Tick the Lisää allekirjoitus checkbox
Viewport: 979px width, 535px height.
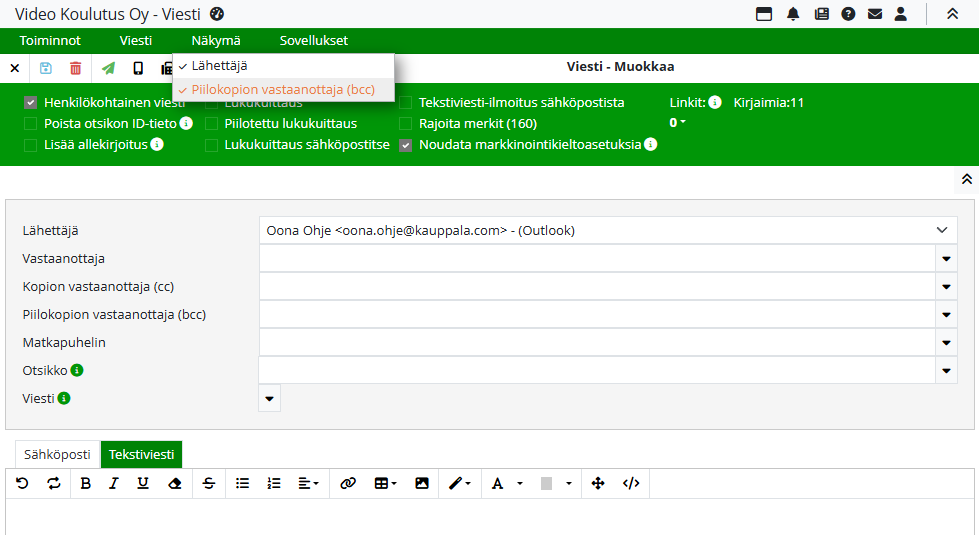click(31, 145)
